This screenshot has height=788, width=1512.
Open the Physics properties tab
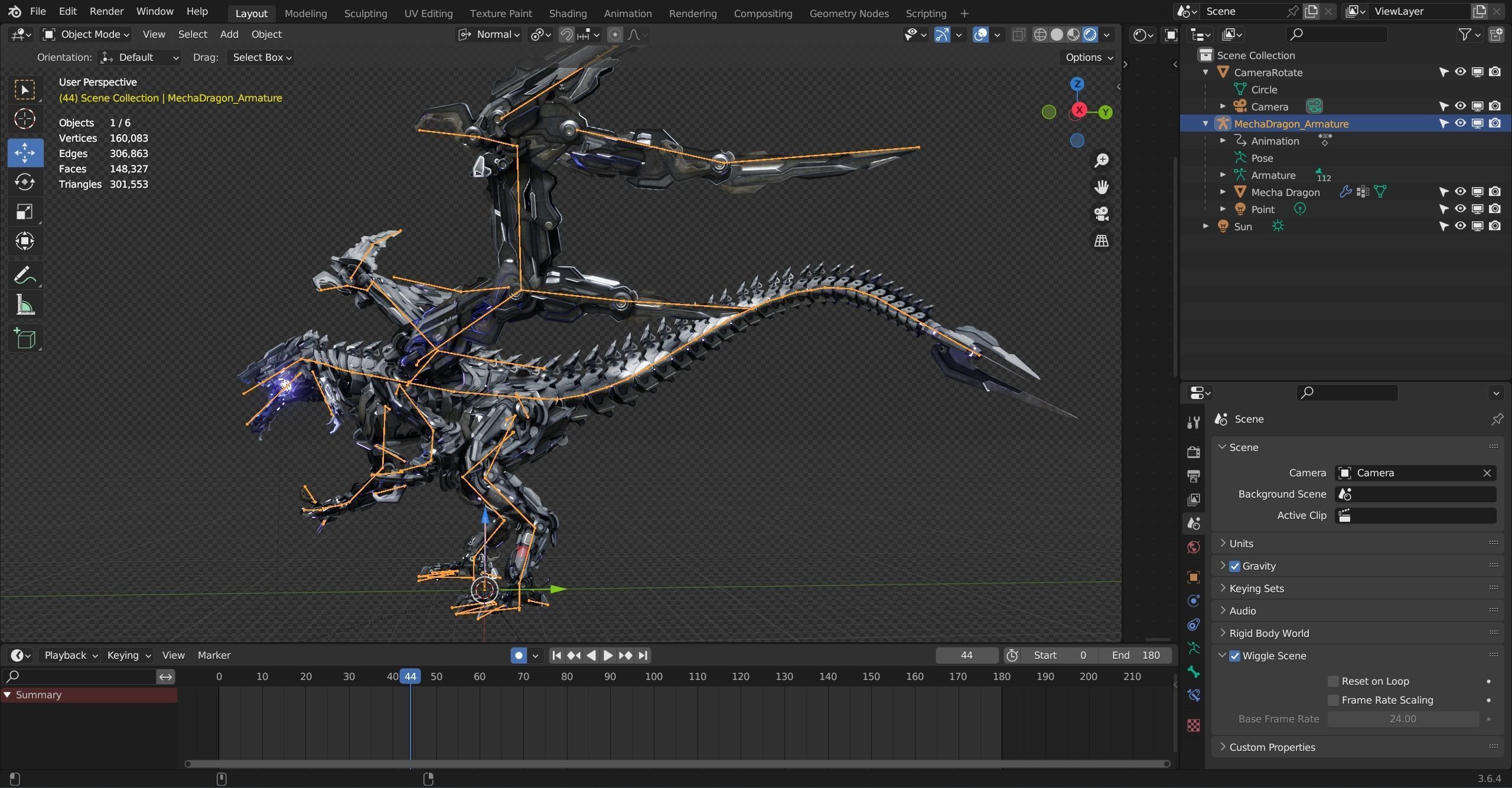(1193, 601)
